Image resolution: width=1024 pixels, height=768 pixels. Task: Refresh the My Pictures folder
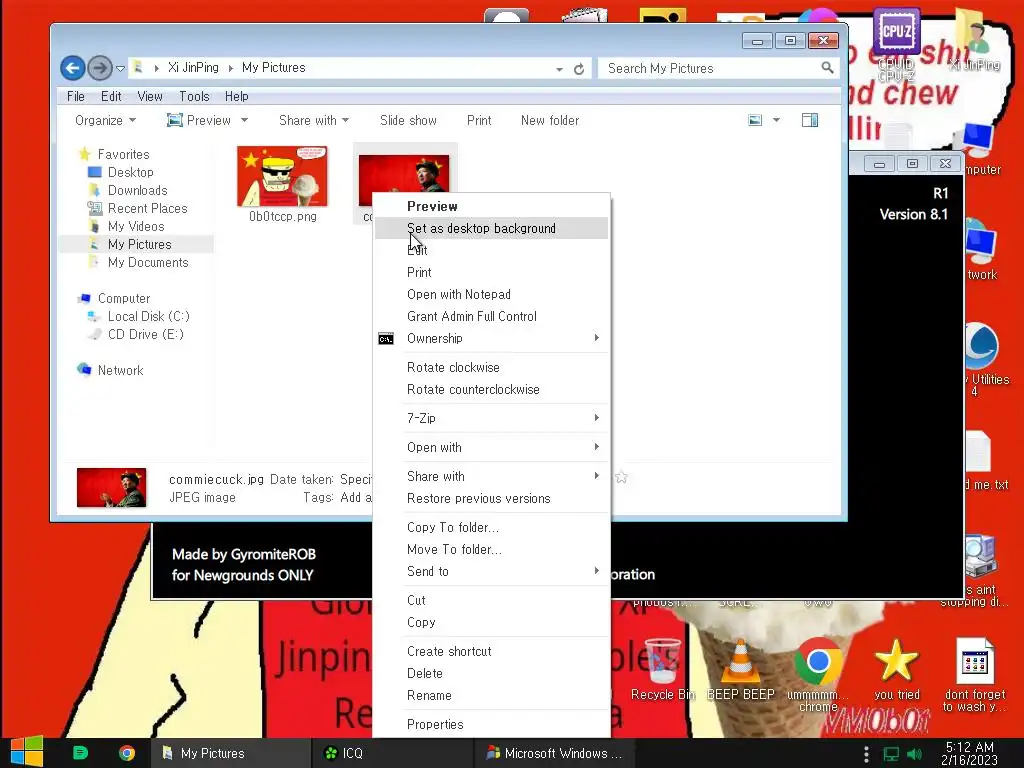(x=579, y=69)
